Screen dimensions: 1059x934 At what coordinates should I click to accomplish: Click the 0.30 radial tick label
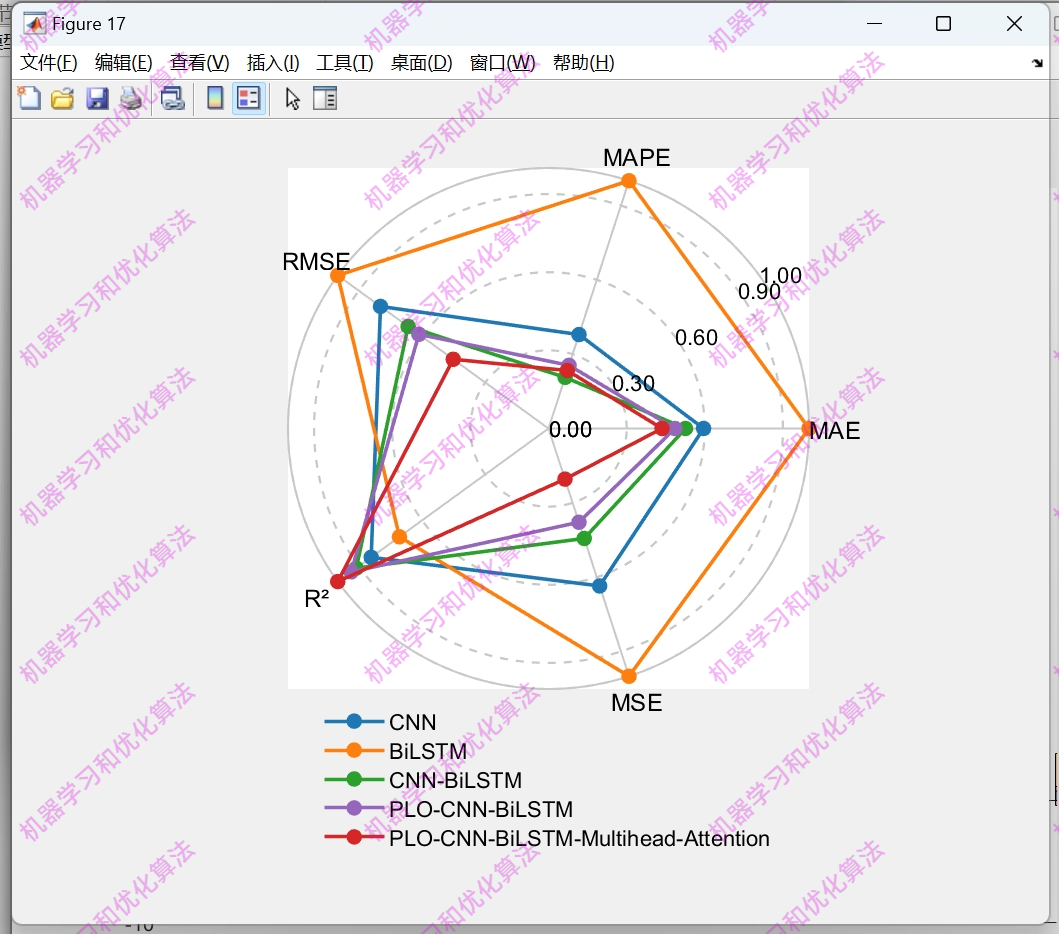(634, 384)
